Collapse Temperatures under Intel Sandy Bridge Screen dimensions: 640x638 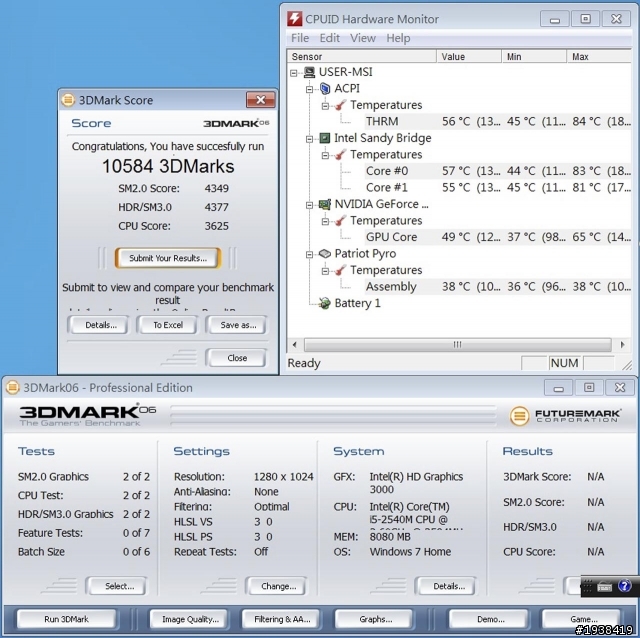(325, 156)
